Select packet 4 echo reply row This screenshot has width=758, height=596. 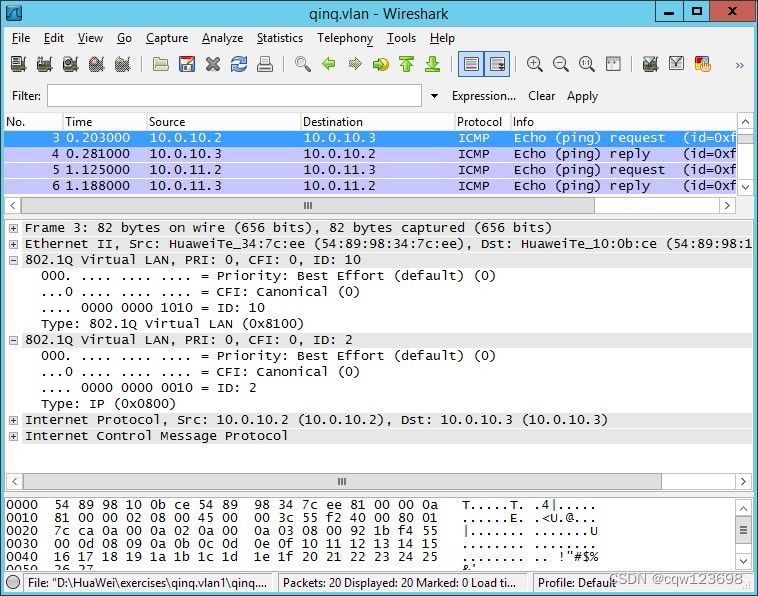point(370,154)
